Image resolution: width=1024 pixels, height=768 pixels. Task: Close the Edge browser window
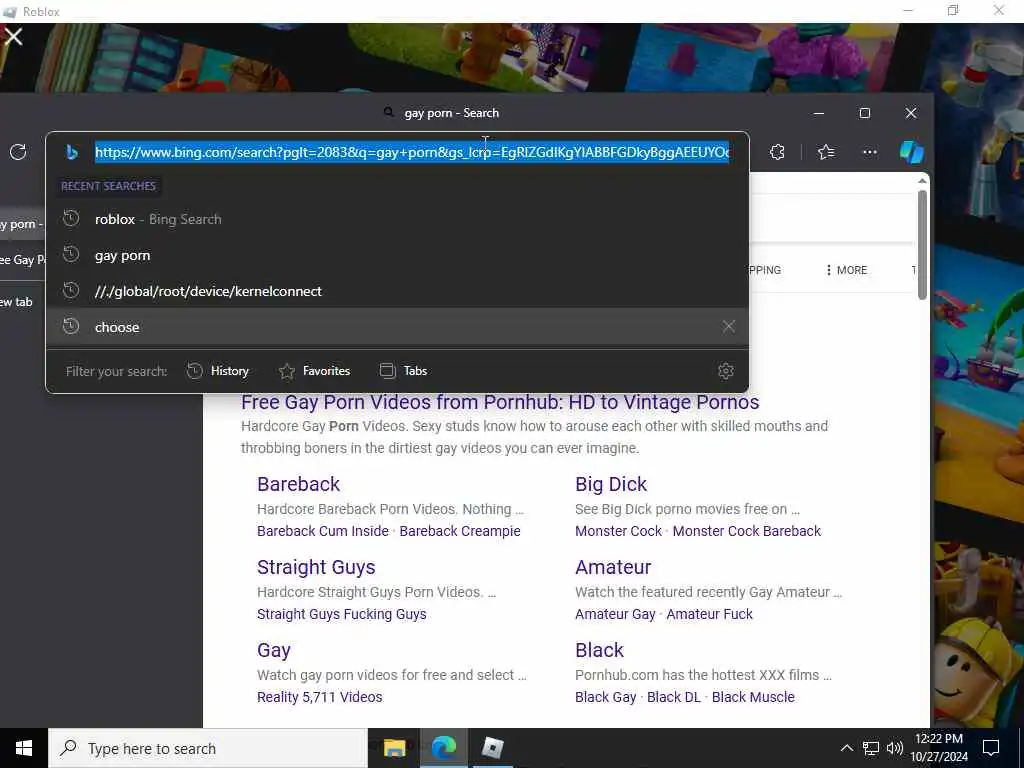911,113
